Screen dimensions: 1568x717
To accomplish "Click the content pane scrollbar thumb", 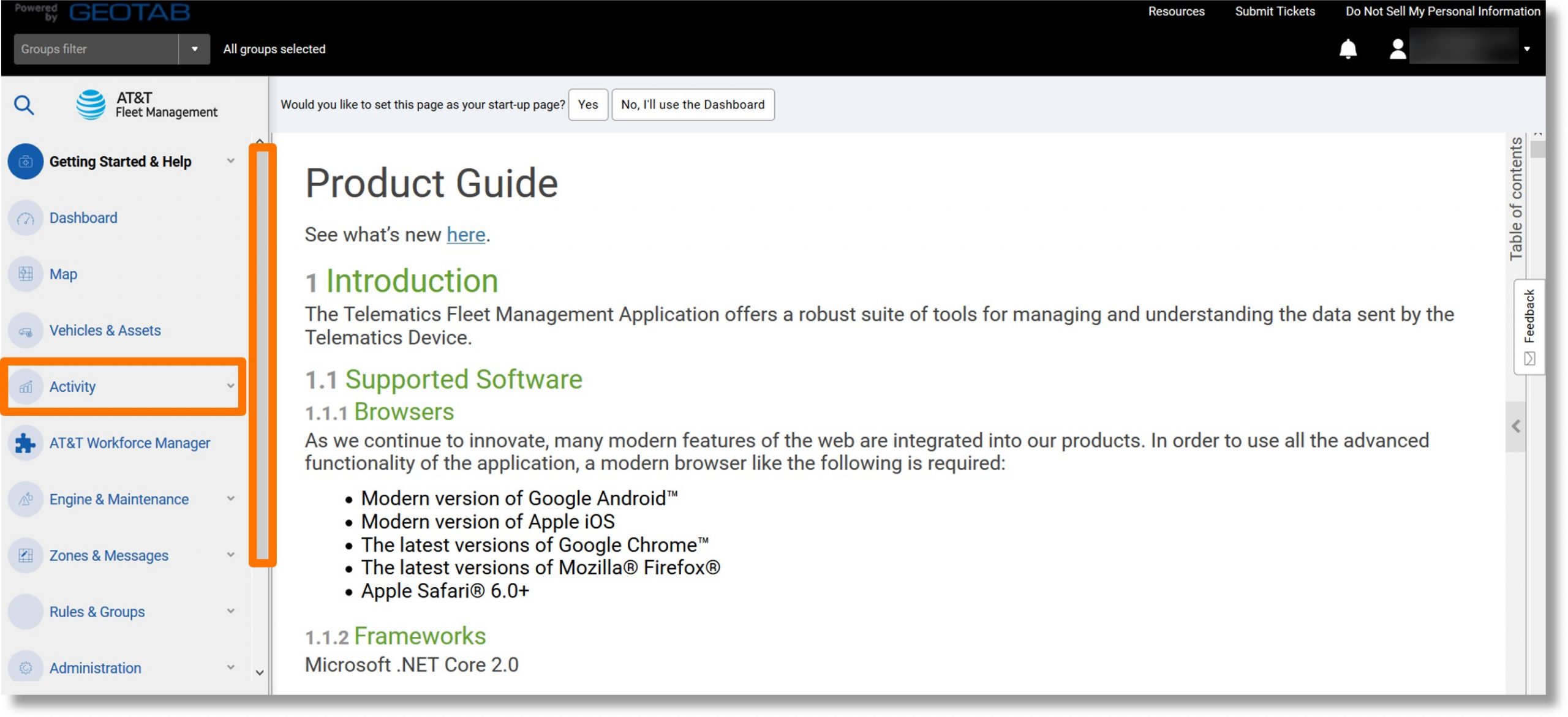I will [x=1537, y=149].
